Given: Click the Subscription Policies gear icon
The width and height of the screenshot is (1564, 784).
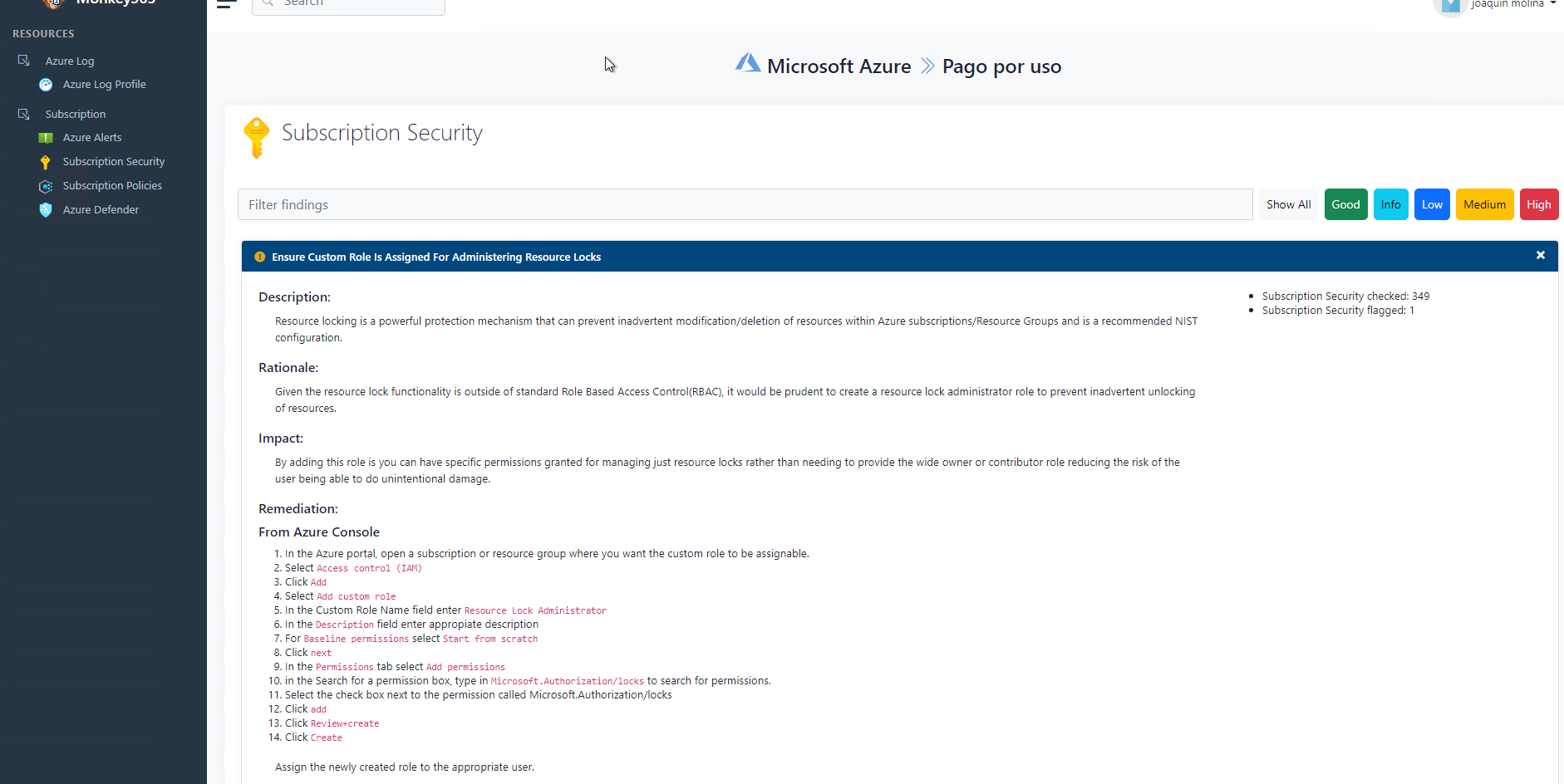Looking at the screenshot, I should click(46, 186).
